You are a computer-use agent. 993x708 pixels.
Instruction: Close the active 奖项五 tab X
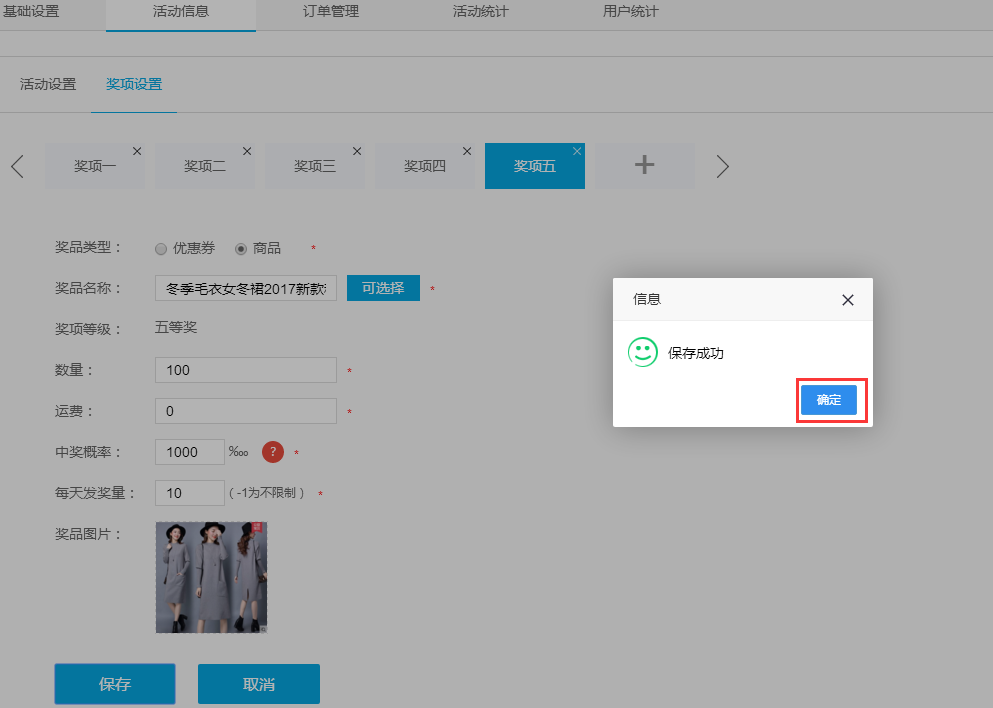pos(577,151)
